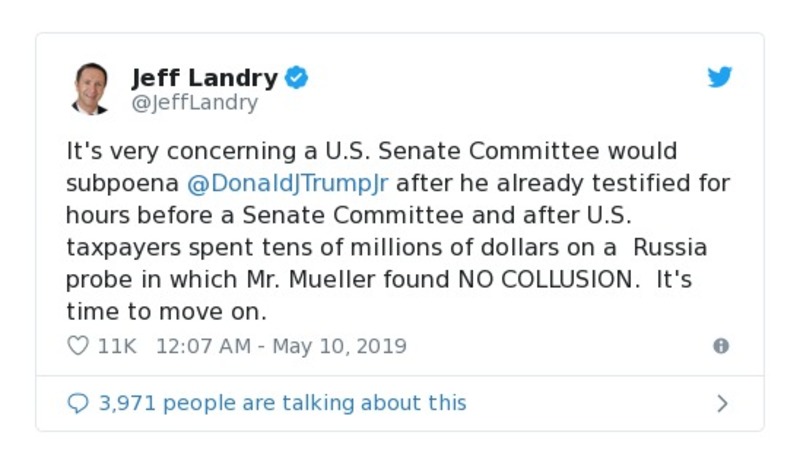800x467 pixels.
Task: Open Jeff Landry's profile photo
Action: [91, 88]
